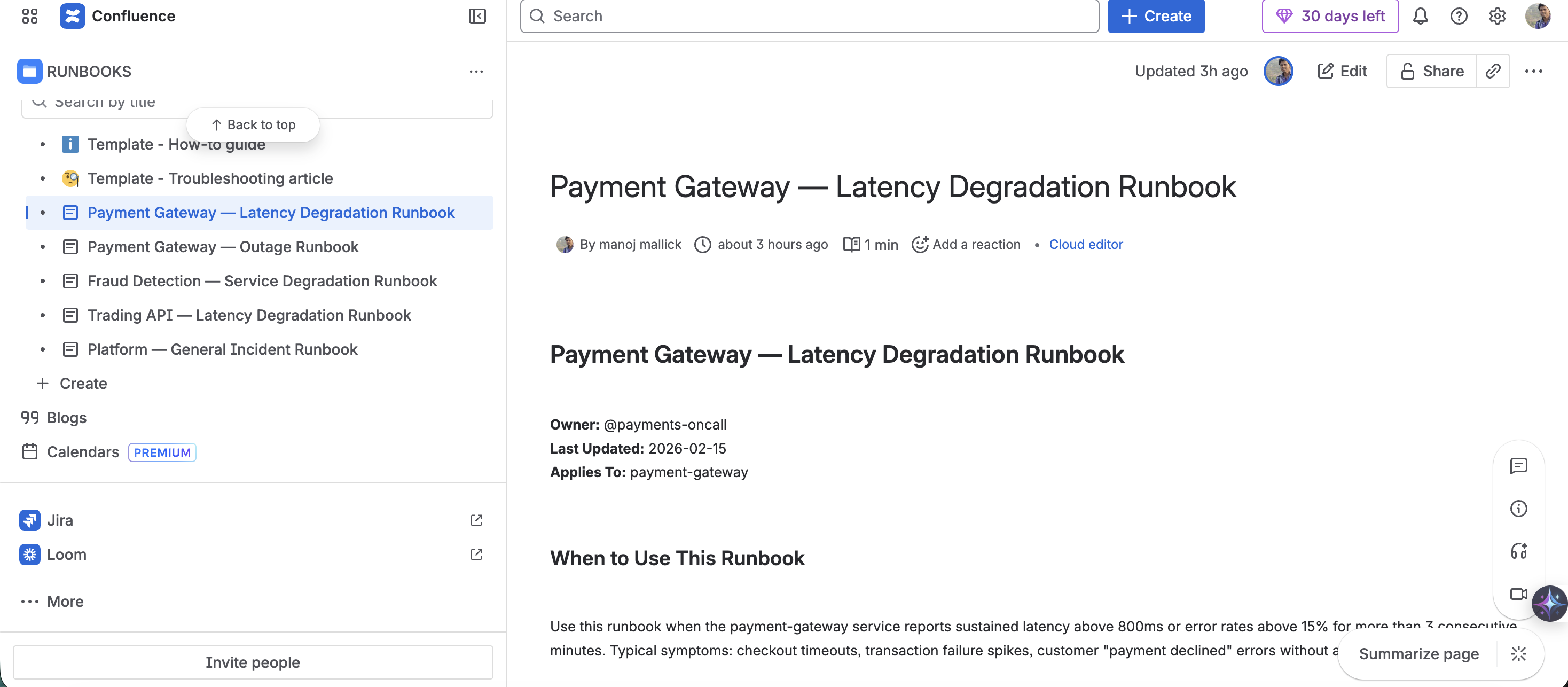The height and width of the screenshot is (687, 1568).
Task: Select the Payment Gateway — Outage Runbook page
Action: coord(223,247)
